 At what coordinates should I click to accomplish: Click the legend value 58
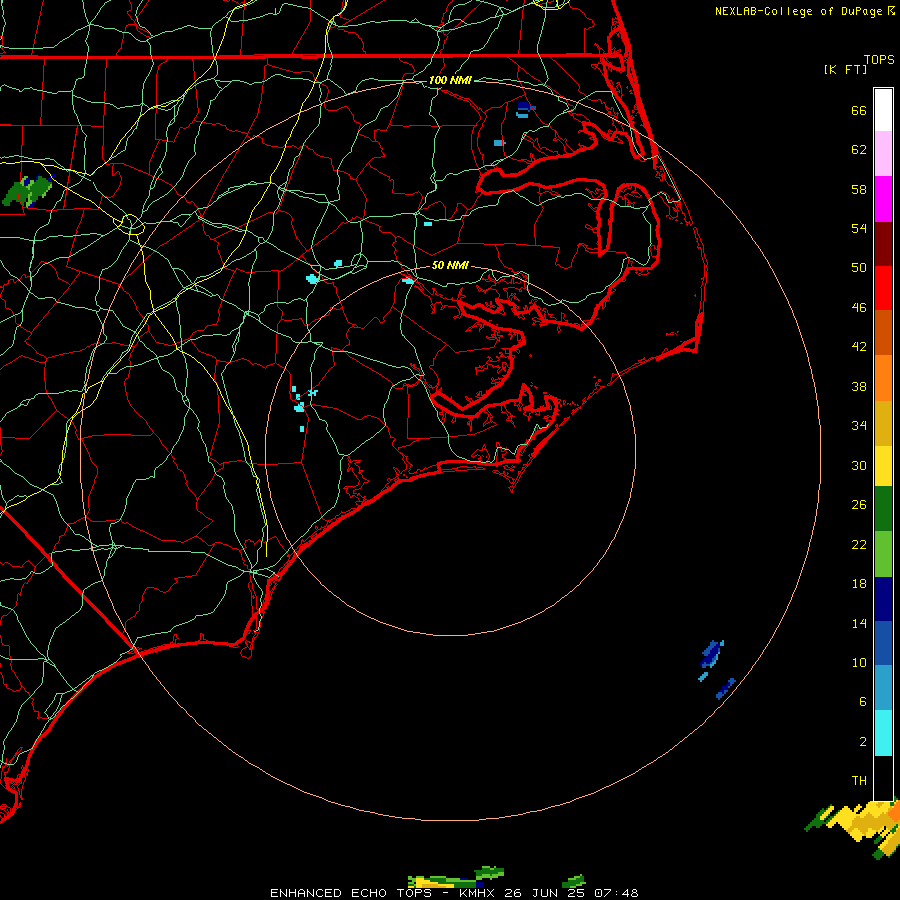[859, 189]
